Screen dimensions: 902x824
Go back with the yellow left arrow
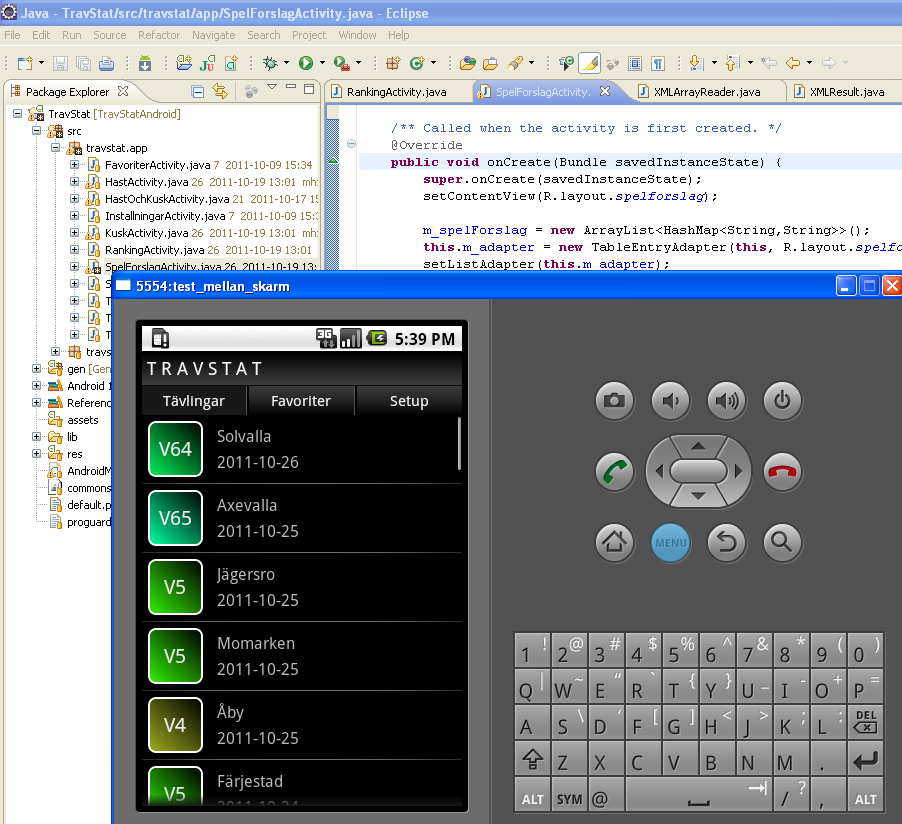[x=793, y=63]
